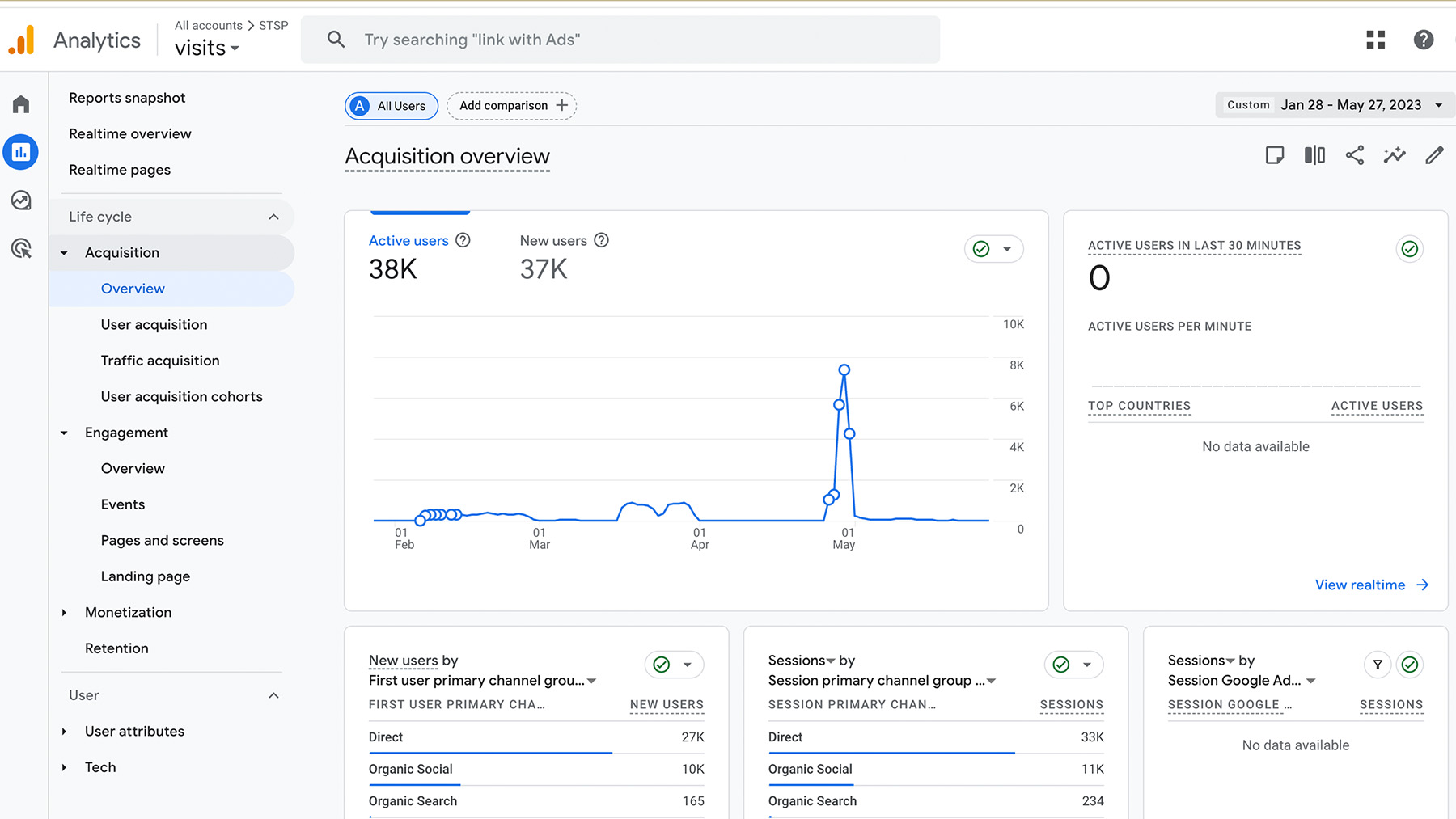Viewport: 1456px width, 819px height.
Task: Expand the Monetization menu group
Action: [128, 612]
